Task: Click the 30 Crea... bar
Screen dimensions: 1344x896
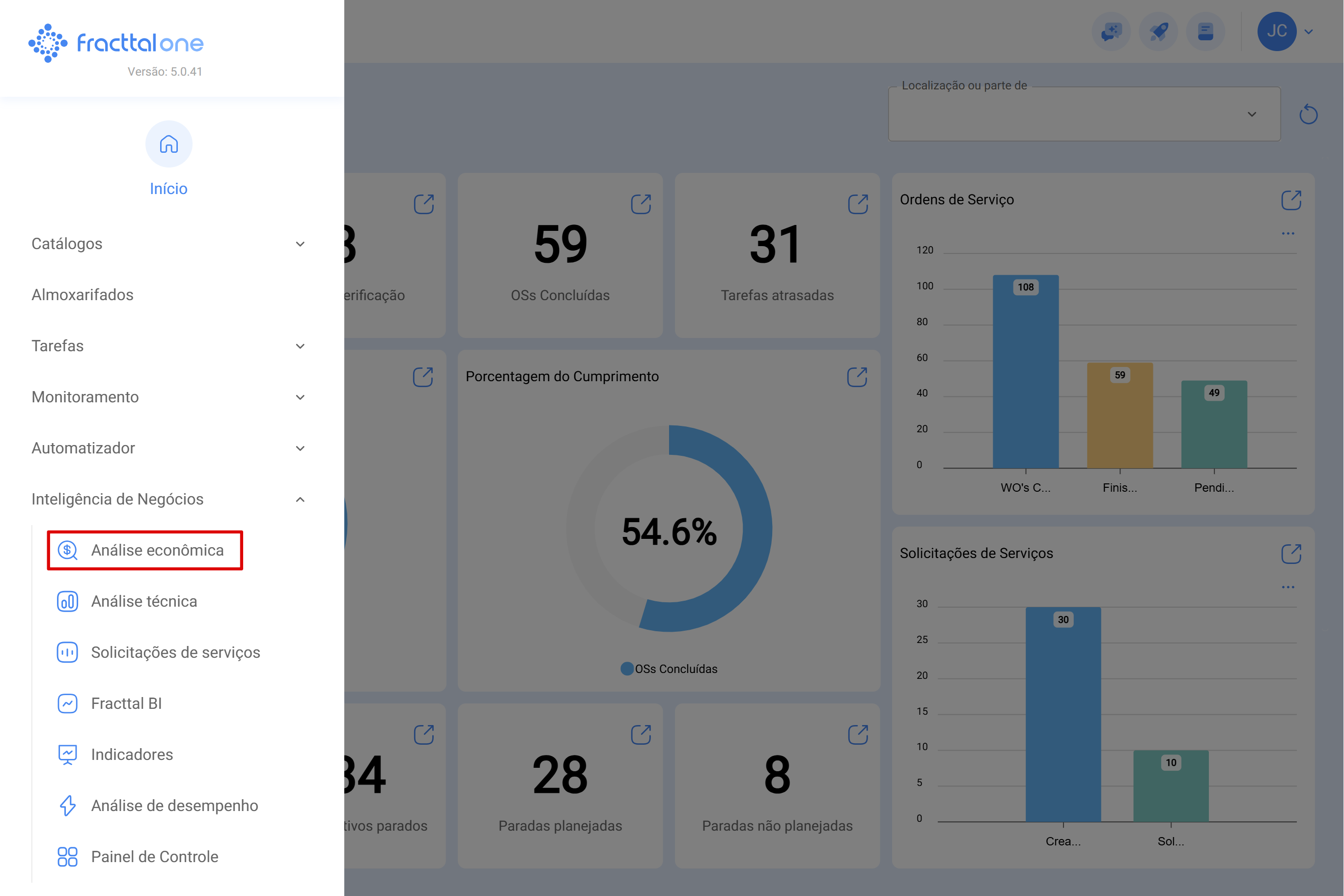Action: pos(1063,714)
